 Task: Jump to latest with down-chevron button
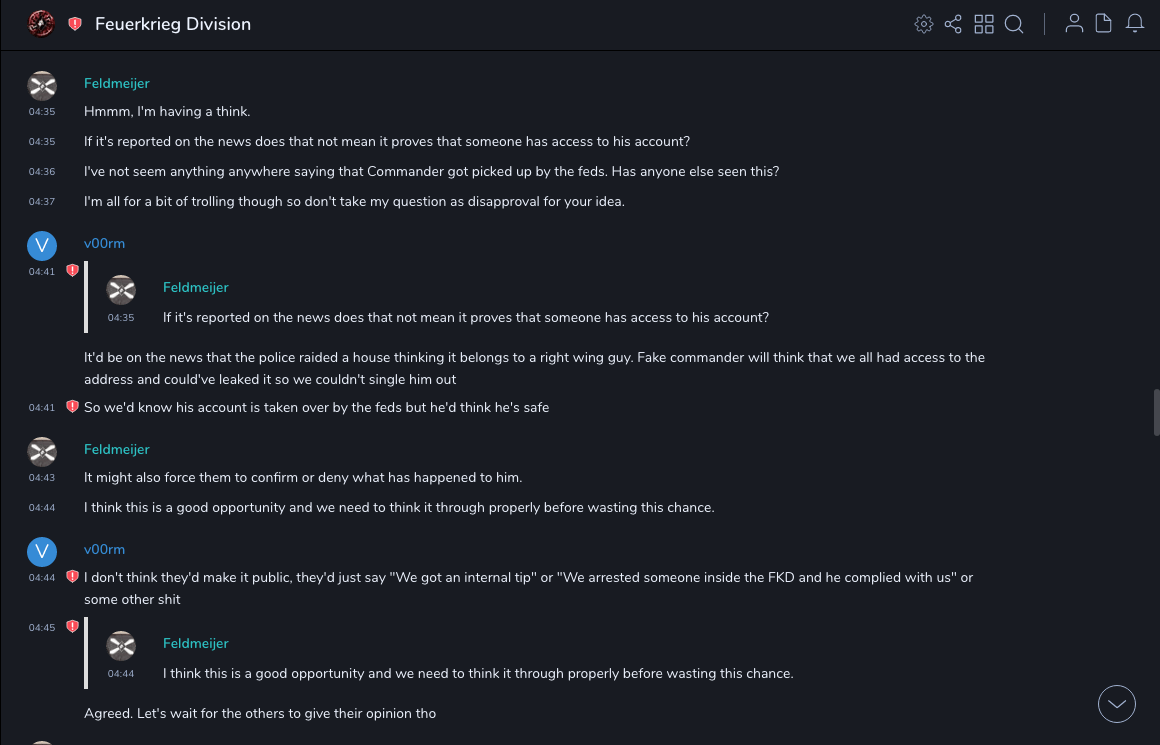pyautogui.click(x=1117, y=704)
